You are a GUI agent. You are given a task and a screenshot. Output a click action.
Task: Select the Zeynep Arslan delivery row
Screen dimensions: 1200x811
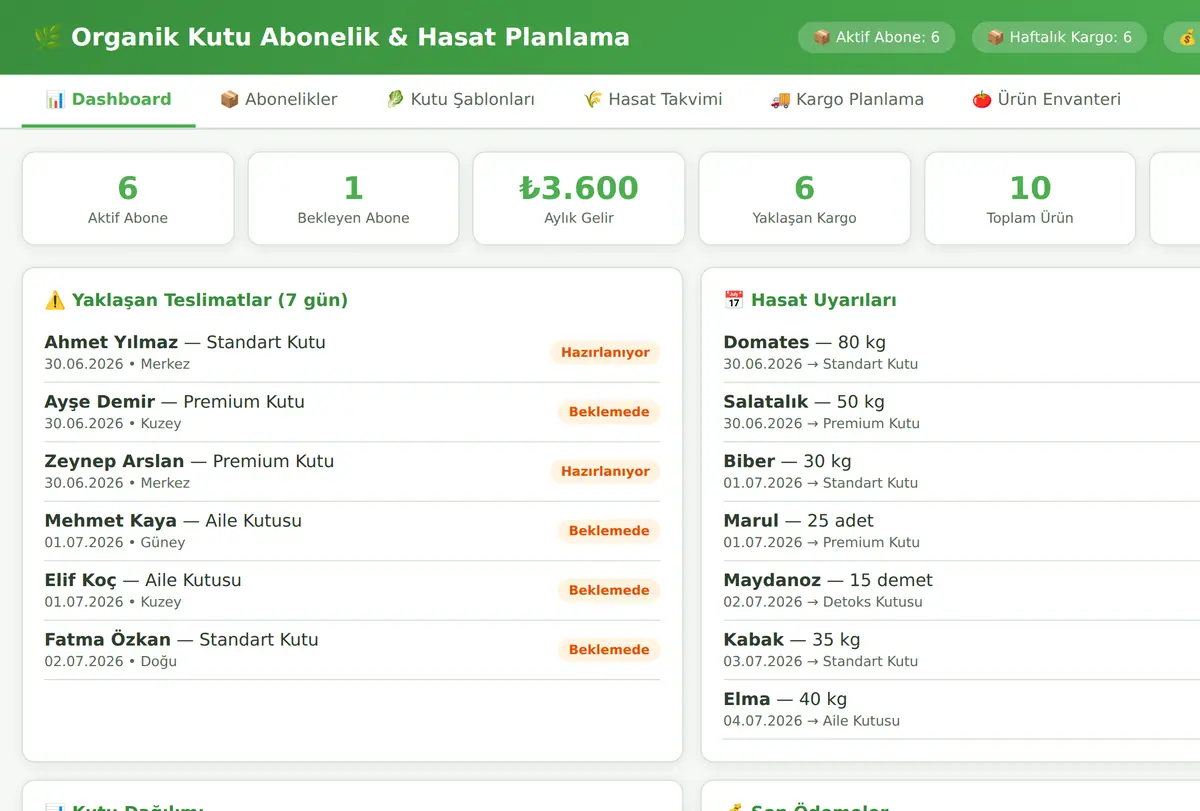click(x=352, y=471)
